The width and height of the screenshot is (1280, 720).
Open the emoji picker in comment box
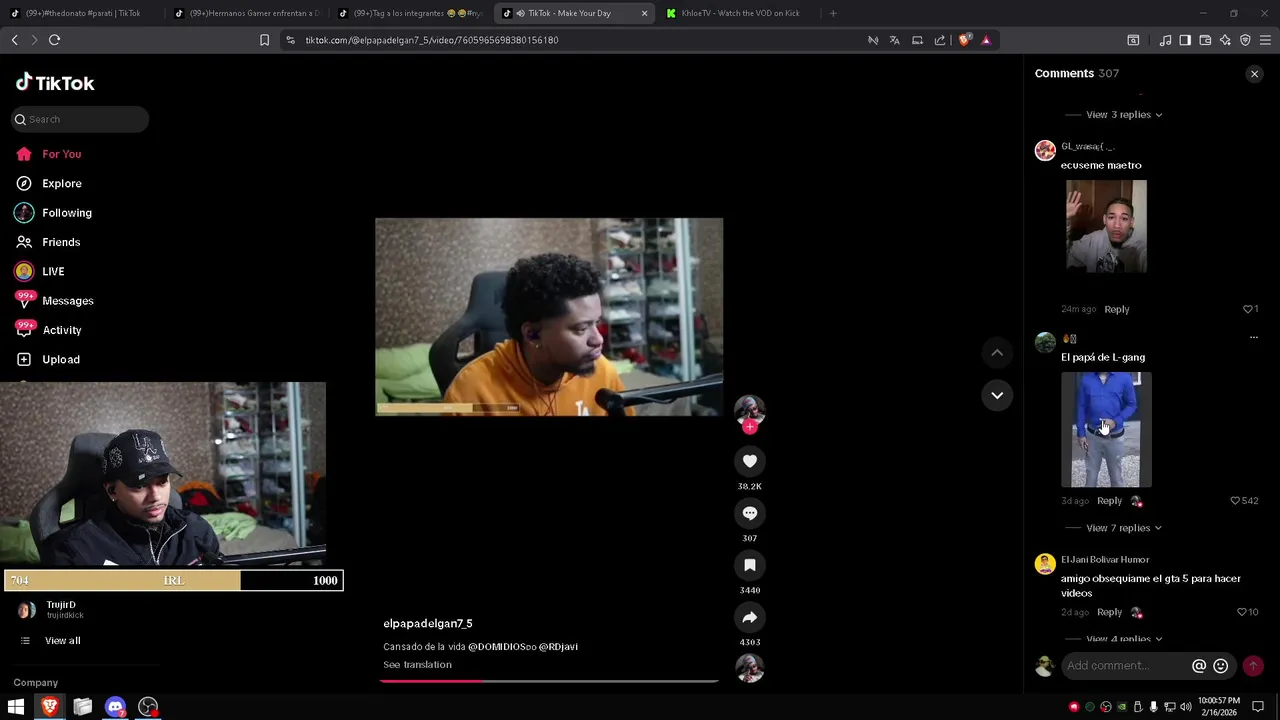[x=1221, y=666]
